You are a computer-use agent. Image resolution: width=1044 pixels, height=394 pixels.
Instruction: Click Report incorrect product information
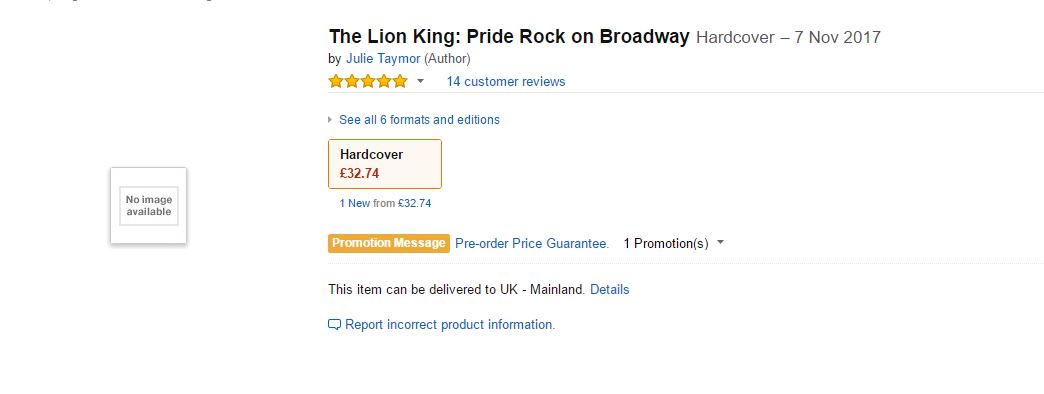tap(450, 325)
